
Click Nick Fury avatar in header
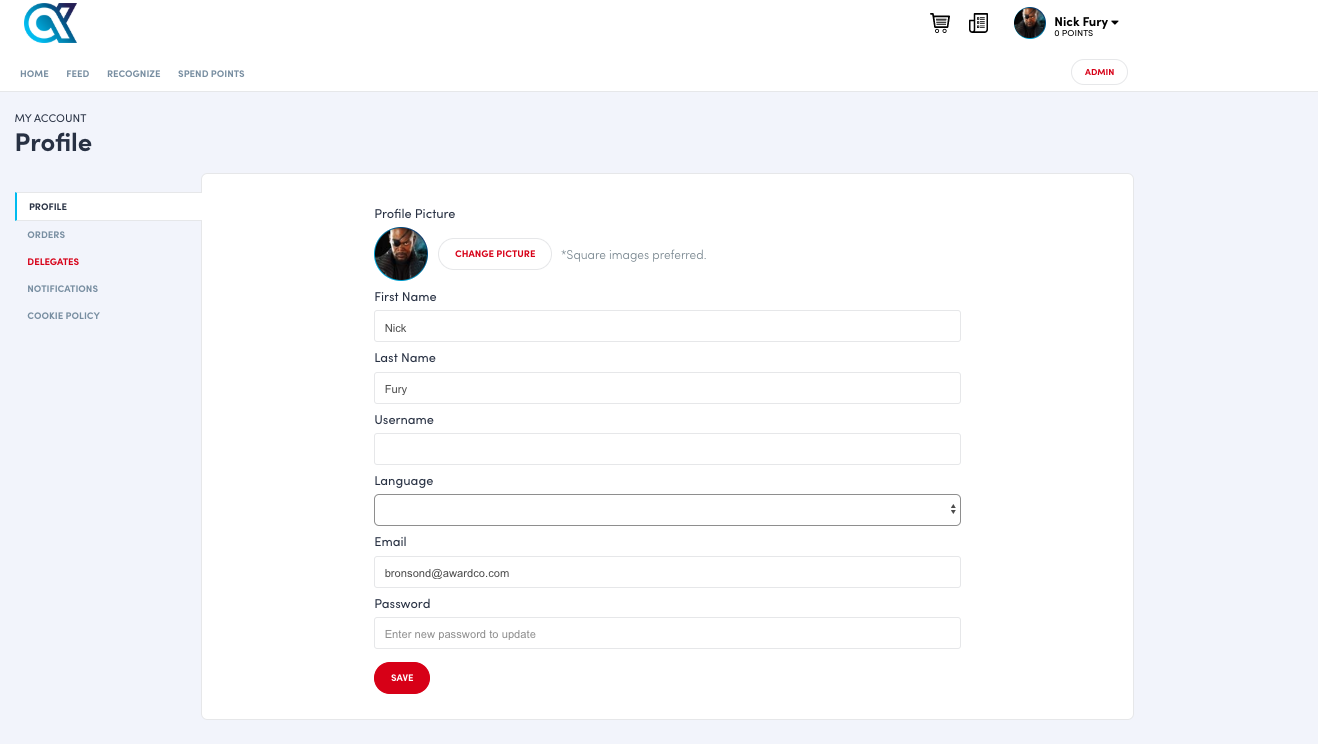[x=1029, y=23]
